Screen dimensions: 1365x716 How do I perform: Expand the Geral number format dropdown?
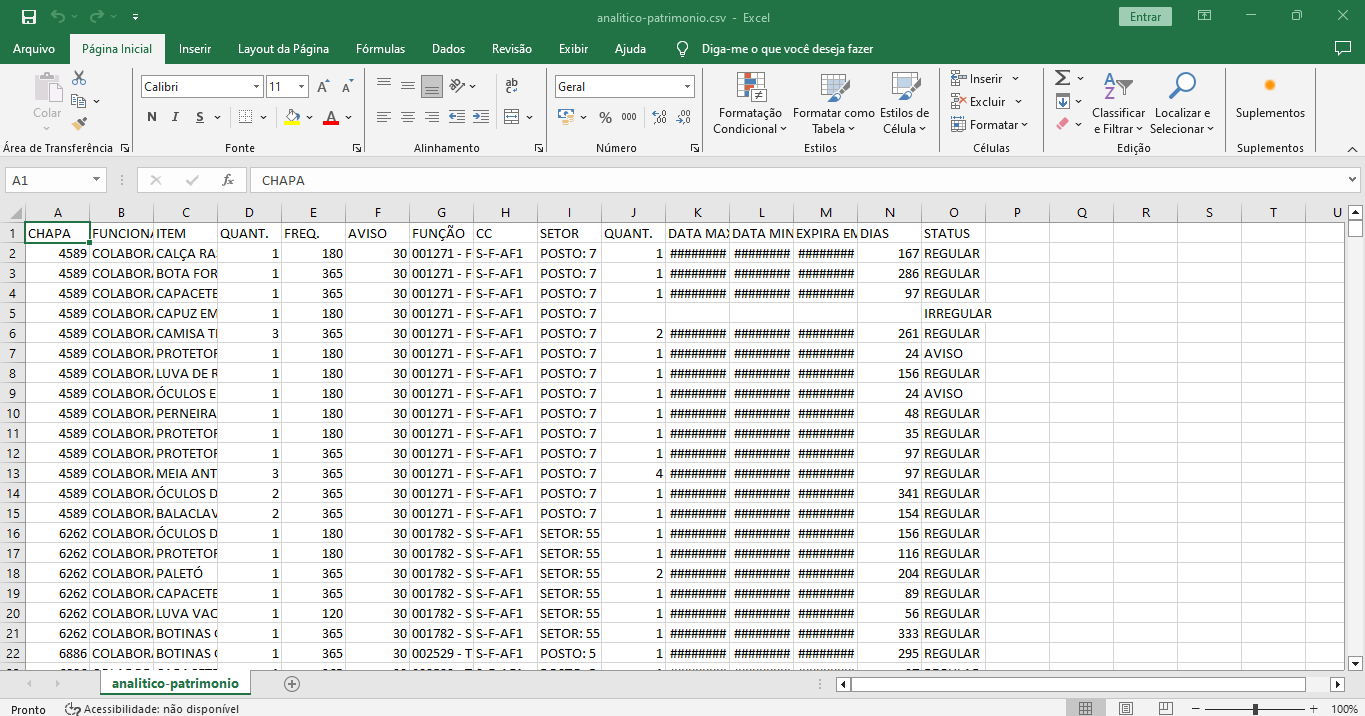[687, 87]
